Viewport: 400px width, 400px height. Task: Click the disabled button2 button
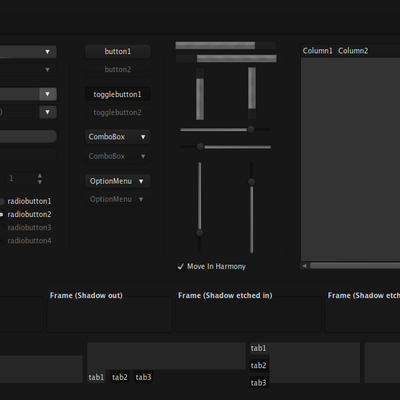click(x=118, y=69)
